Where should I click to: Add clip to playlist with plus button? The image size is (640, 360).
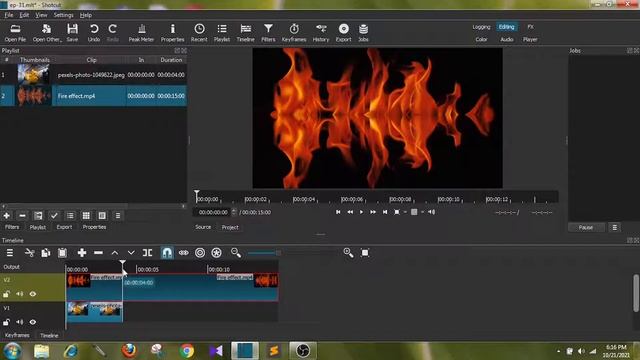7,216
